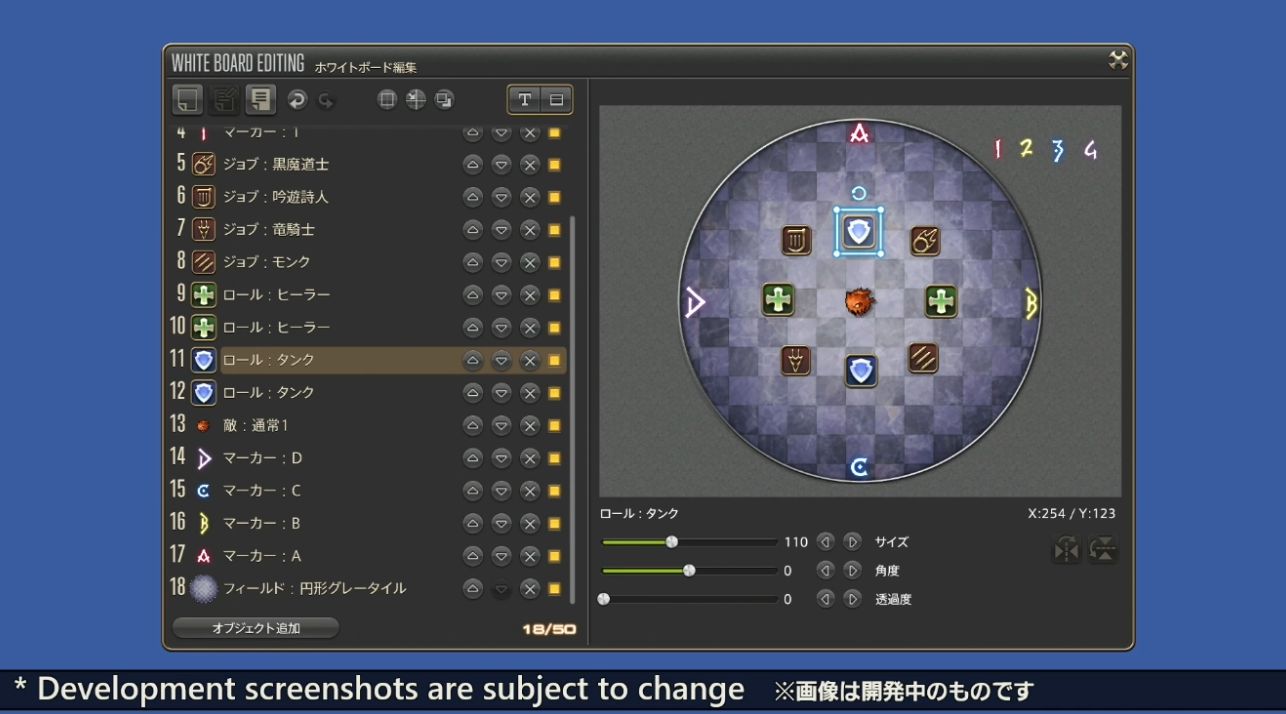Click the blue marker 3 on canvas
The image size is (1286, 714).
point(1058,150)
